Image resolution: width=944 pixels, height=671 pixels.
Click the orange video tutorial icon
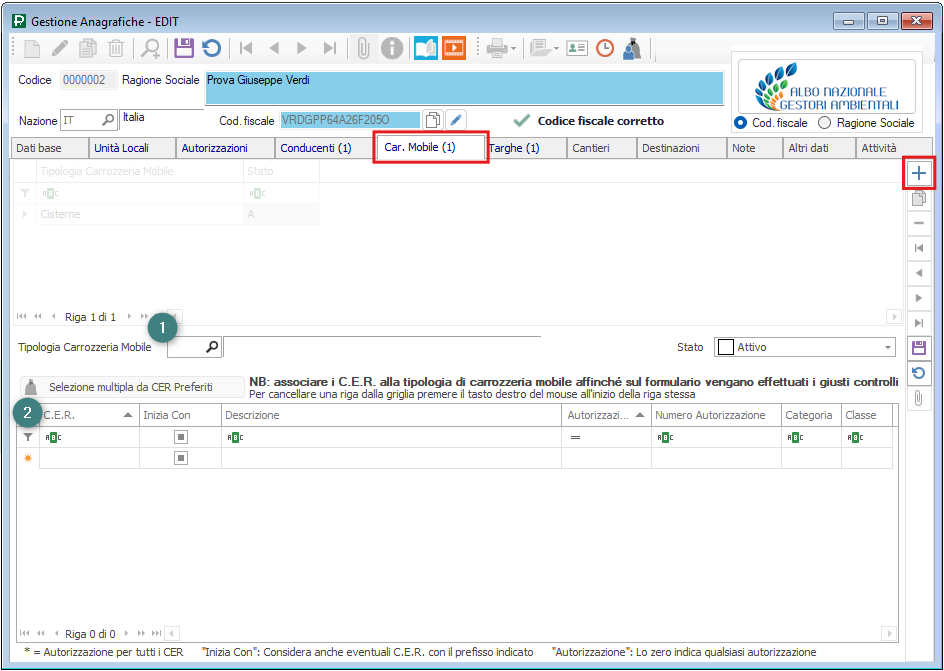454,47
